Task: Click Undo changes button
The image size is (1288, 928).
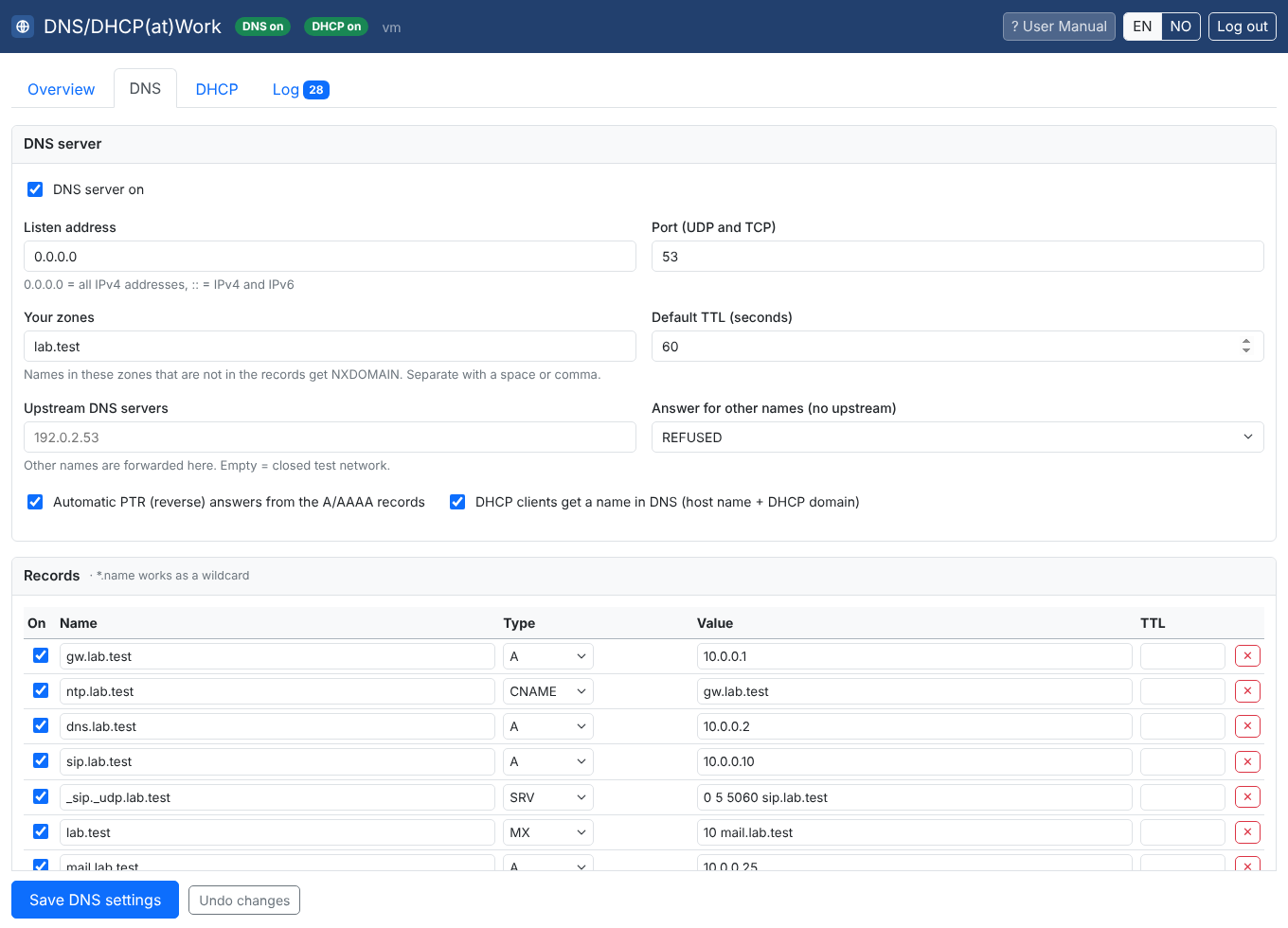Action: pyautogui.click(x=244, y=901)
